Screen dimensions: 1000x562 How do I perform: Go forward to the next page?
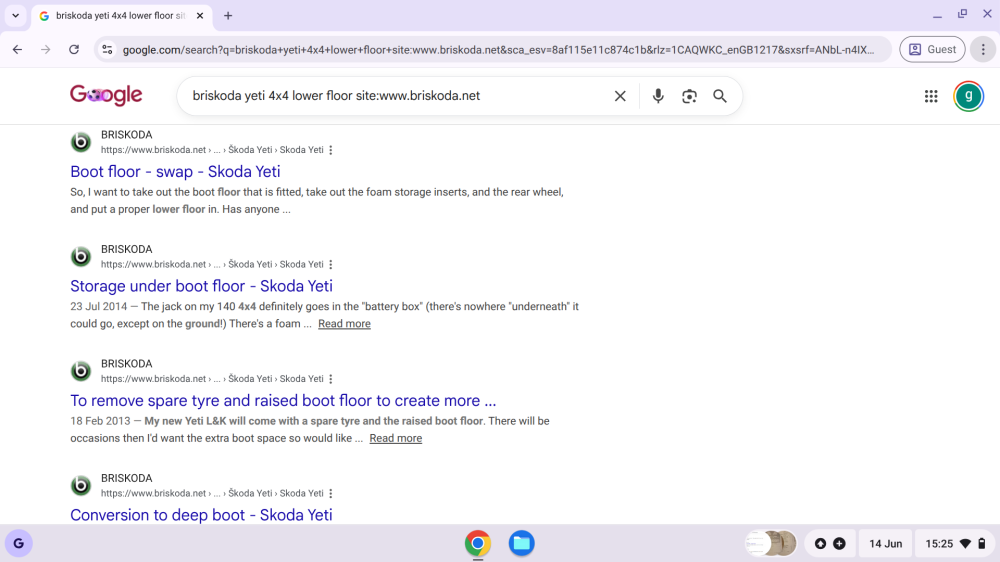click(45, 49)
